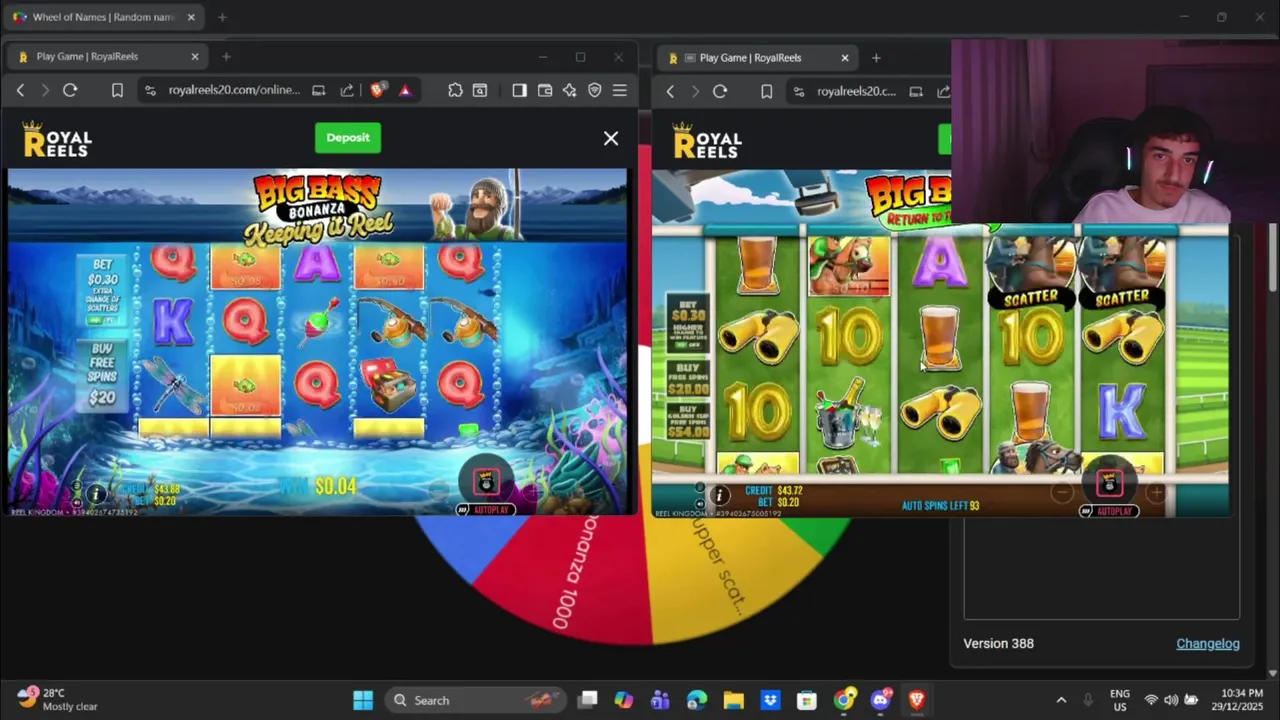Open new tab in Wheel of Names window
The width and height of the screenshot is (1280, 720).
(x=222, y=17)
